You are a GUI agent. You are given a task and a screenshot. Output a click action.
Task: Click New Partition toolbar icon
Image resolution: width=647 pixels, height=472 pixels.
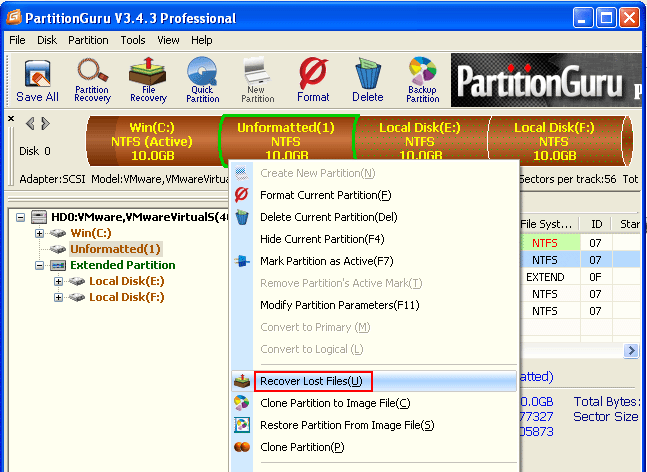click(257, 80)
